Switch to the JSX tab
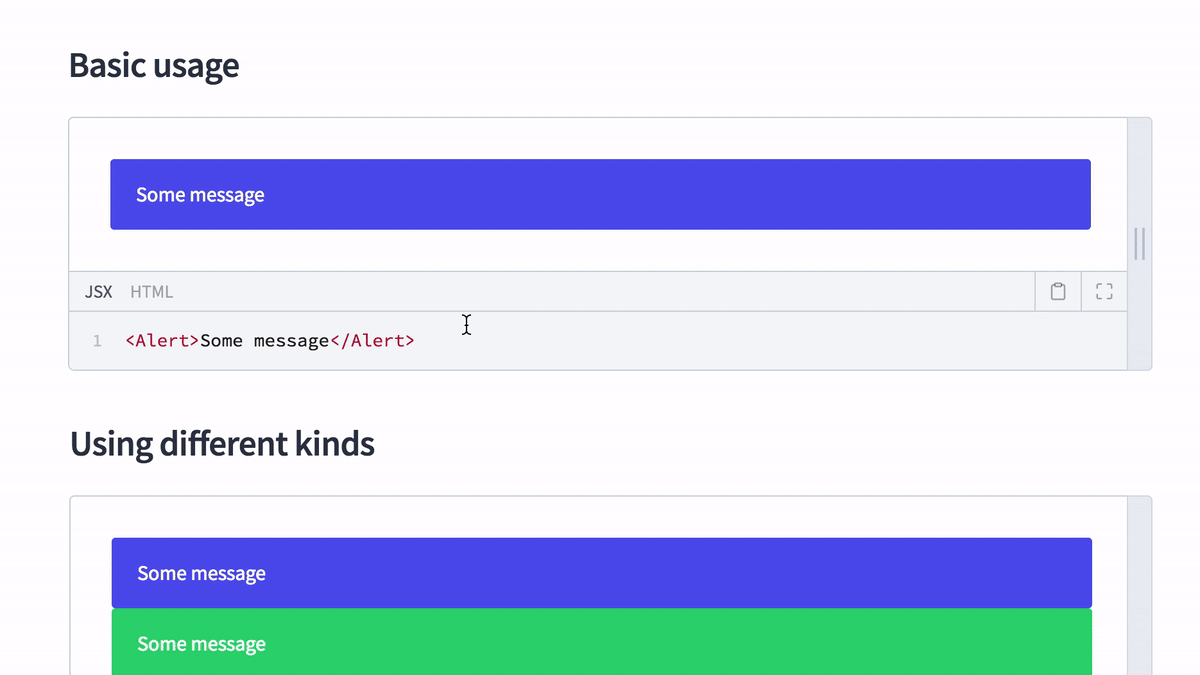 [x=98, y=292]
